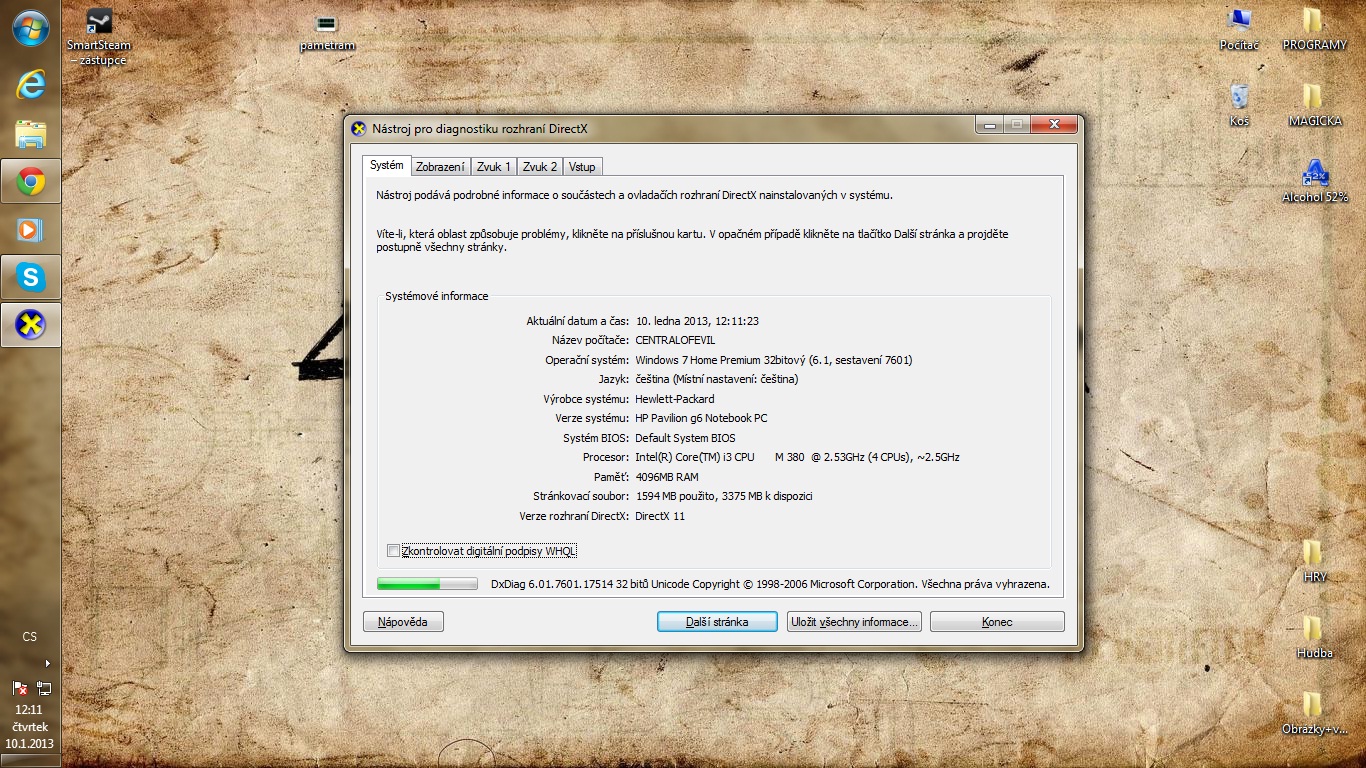
Task: Open the Windows Start menu orb
Action: click(x=30, y=28)
